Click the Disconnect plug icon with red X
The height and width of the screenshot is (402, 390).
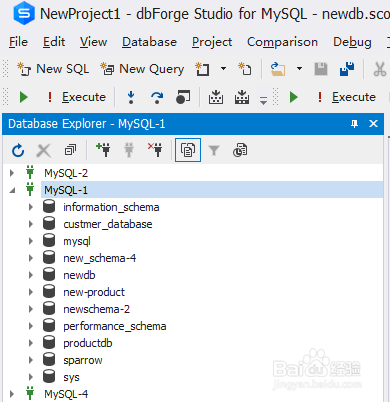[155, 150]
